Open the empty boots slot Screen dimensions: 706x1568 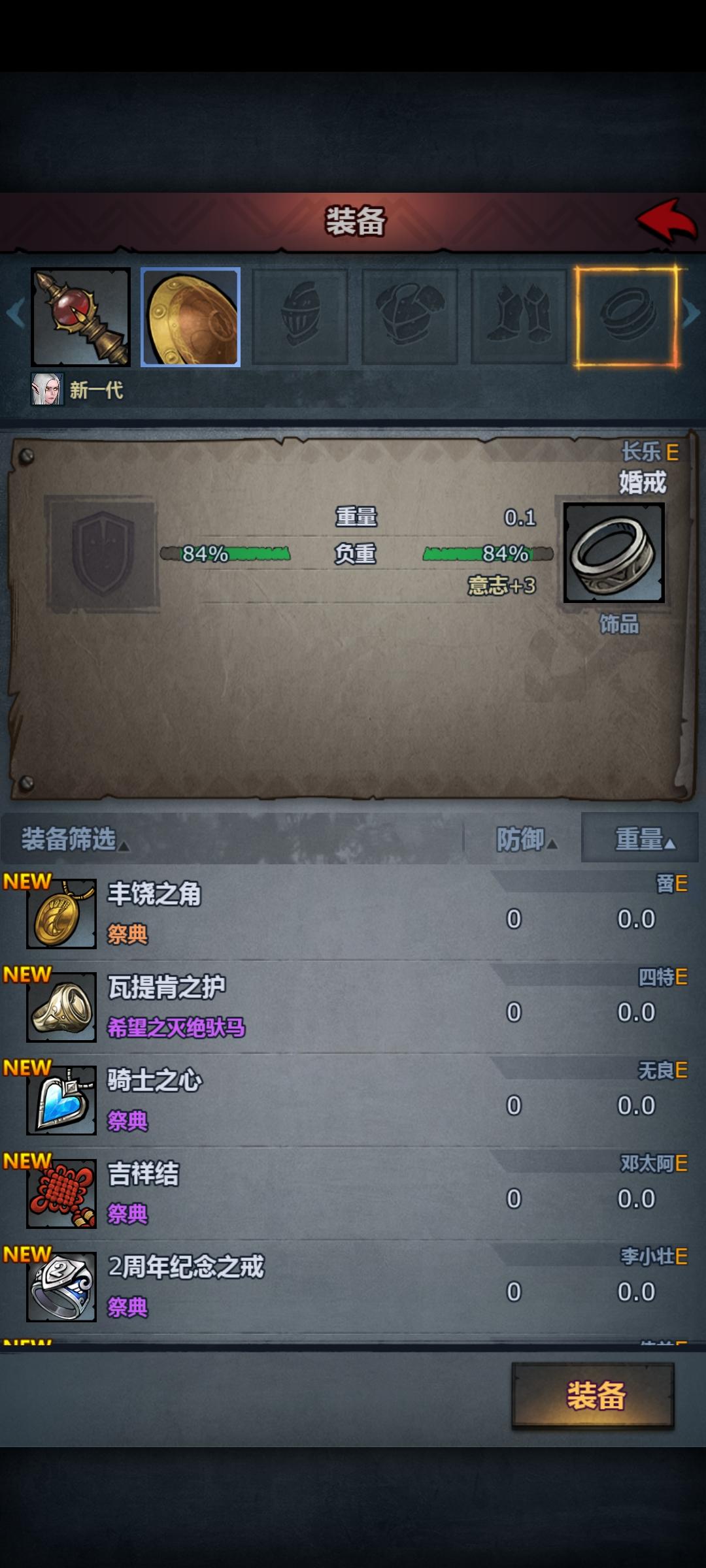coord(519,317)
